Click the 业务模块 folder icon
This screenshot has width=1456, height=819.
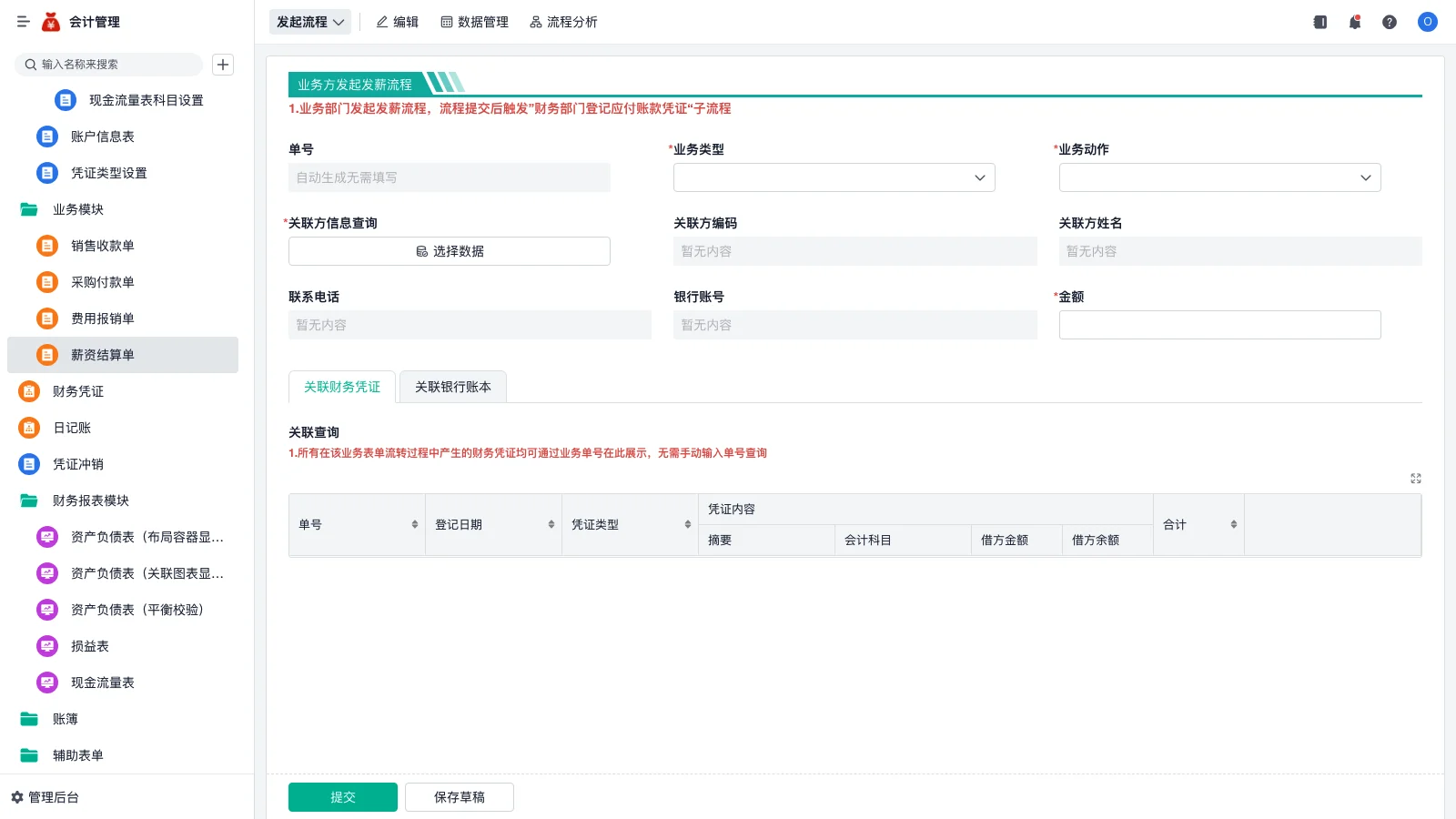(29, 209)
